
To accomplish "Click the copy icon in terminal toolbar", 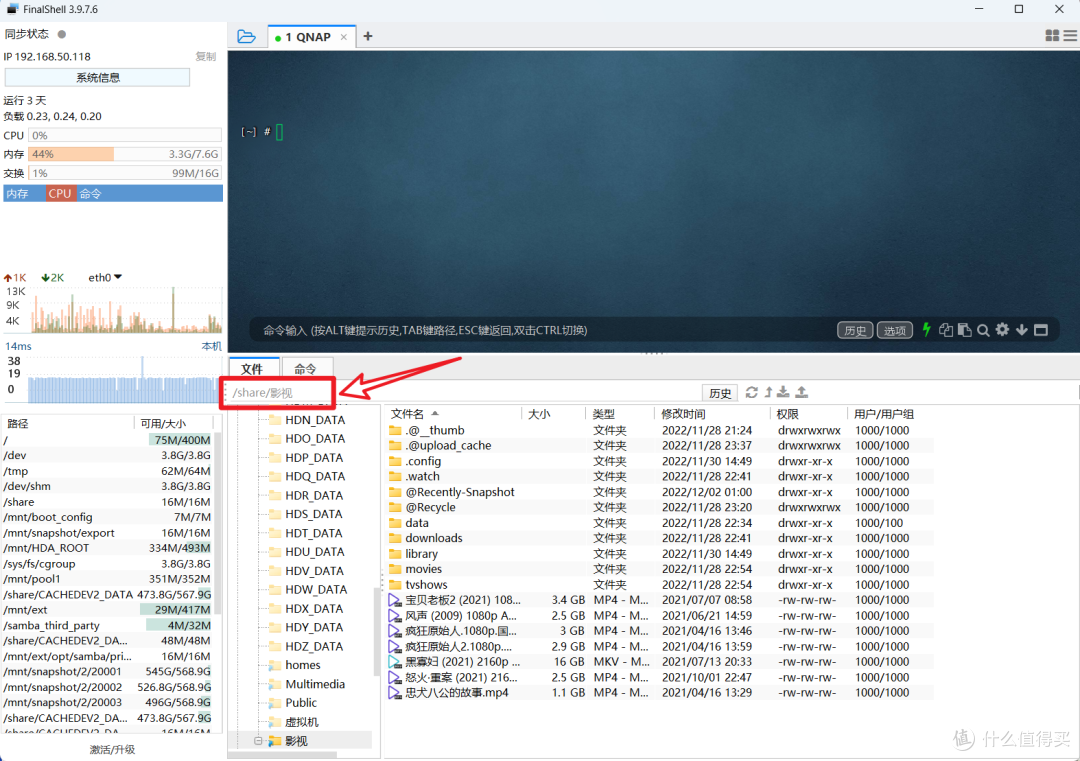I will (x=946, y=330).
